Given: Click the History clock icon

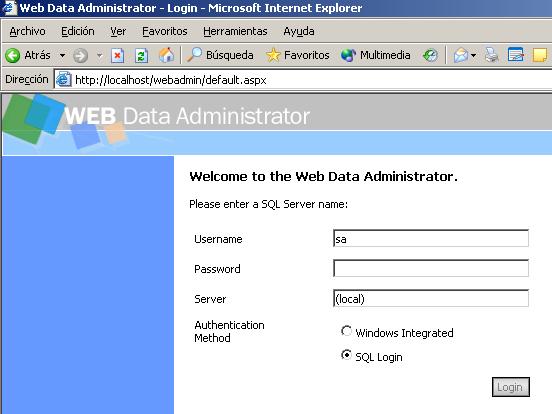Looking at the screenshot, I should pos(430,55).
